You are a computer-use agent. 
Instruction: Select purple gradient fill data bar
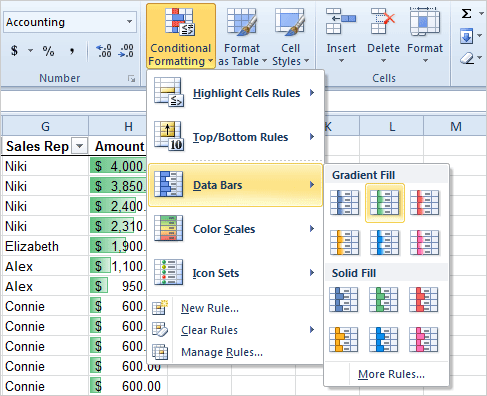pyautogui.click(x=425, y=242)
